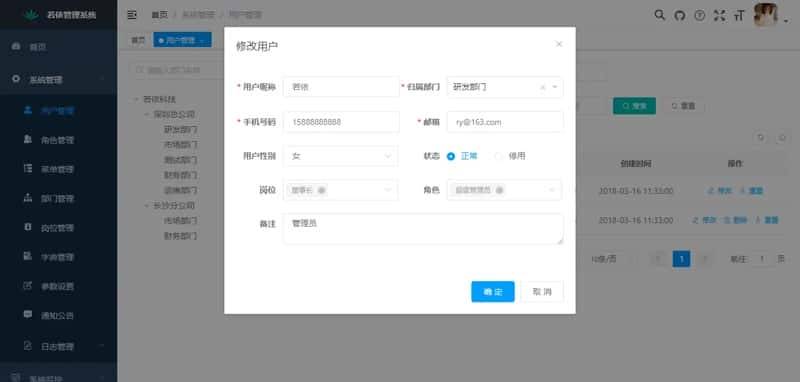Screen dimensions: 800x382
Task: Switch to the 首页 tag tab
Action: pos(138,40)
